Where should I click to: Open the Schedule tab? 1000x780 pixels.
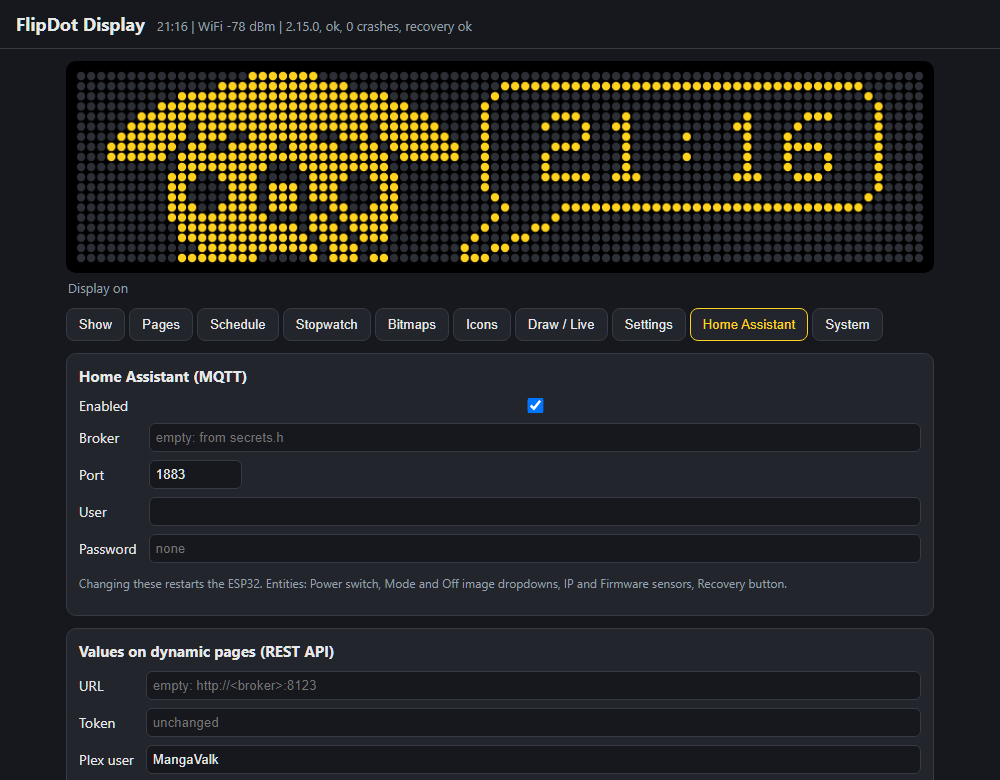point(238,325)
